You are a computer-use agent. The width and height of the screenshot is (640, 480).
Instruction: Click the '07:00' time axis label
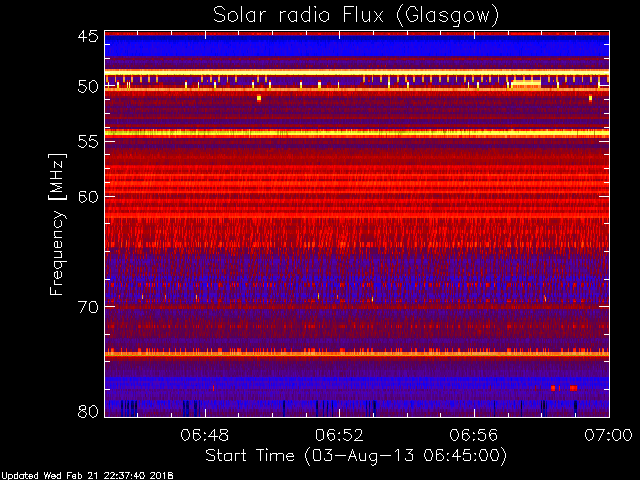point(609,435)
